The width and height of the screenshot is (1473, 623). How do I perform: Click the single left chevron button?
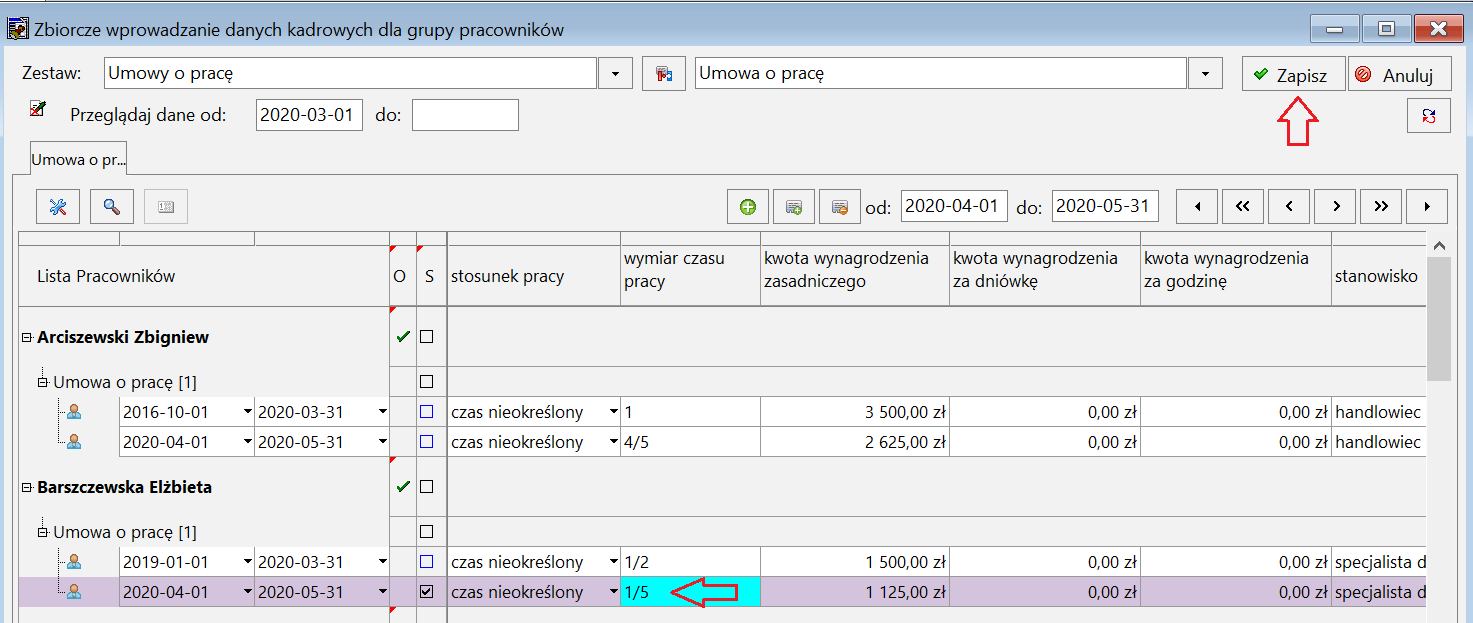coord(1289,207)
